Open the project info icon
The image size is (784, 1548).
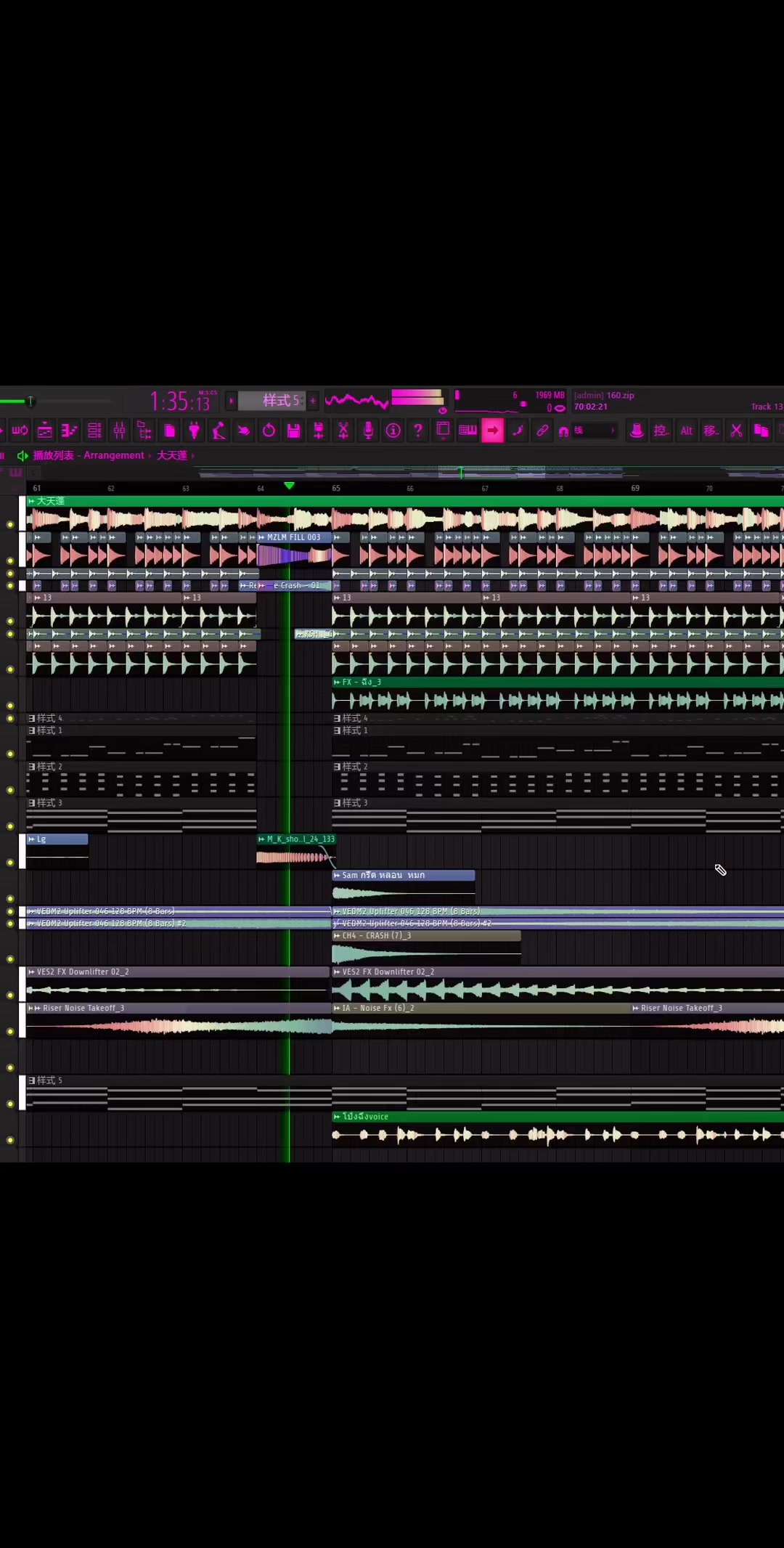(x=393, y=431)
